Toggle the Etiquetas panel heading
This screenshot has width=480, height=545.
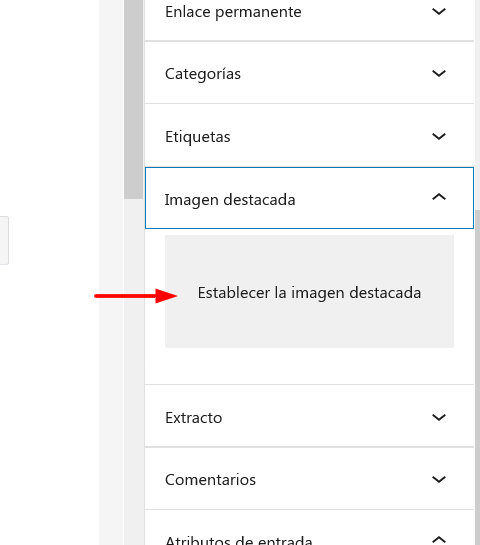(197, 137)
